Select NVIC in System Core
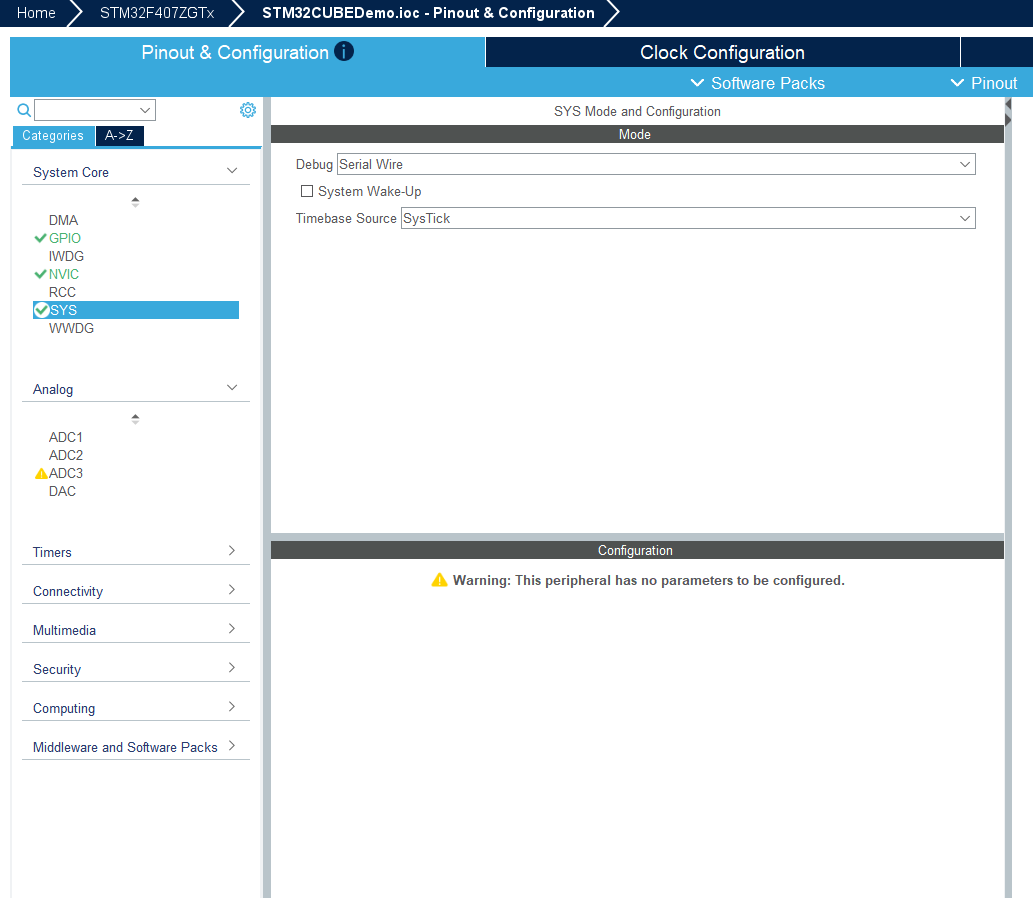Viewport: 1033px width, 898px height. click(x=63, y=274)
